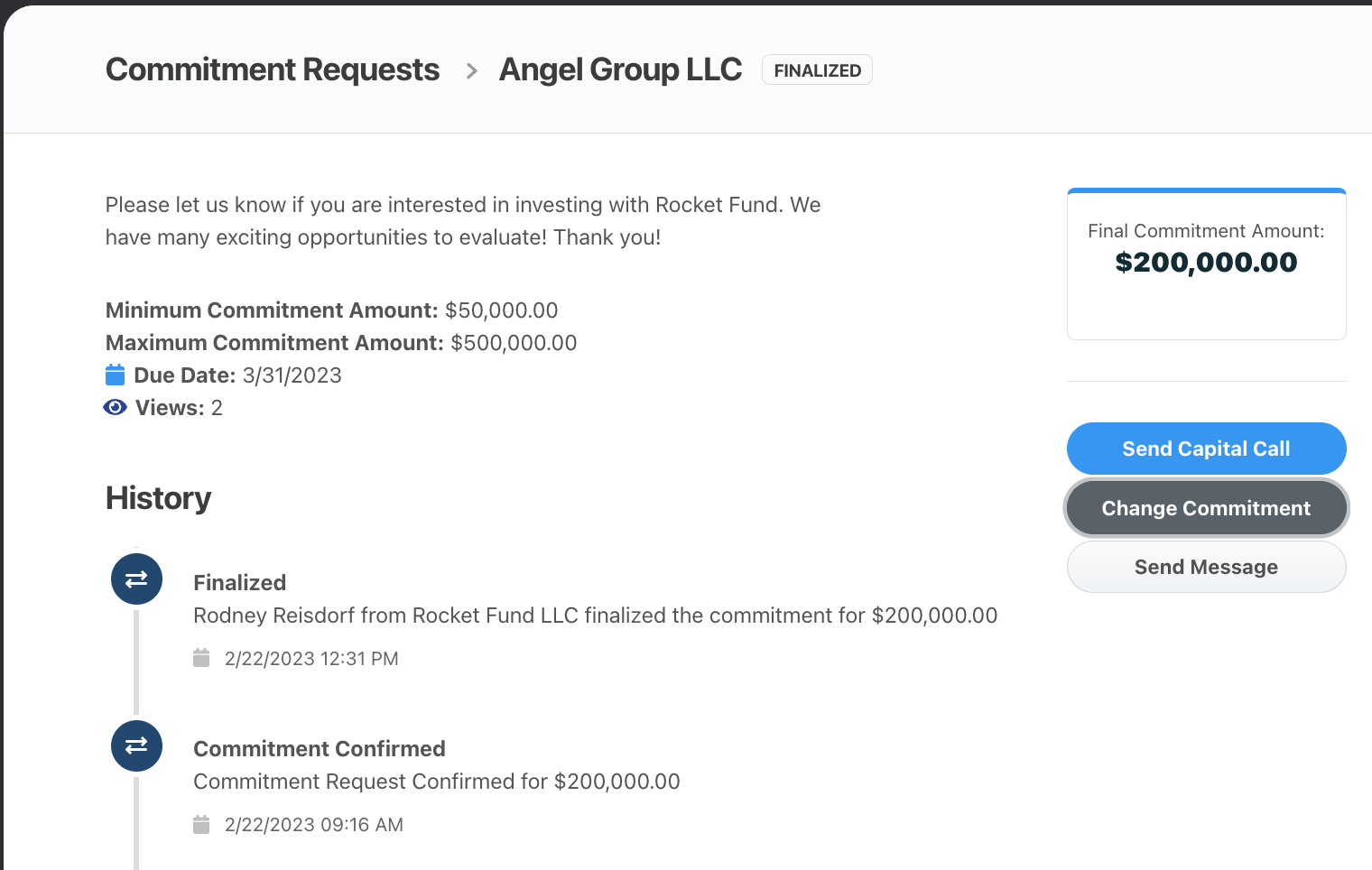
Task: Toggle the Views visibility indicator
Action: (x=115, y=406)
